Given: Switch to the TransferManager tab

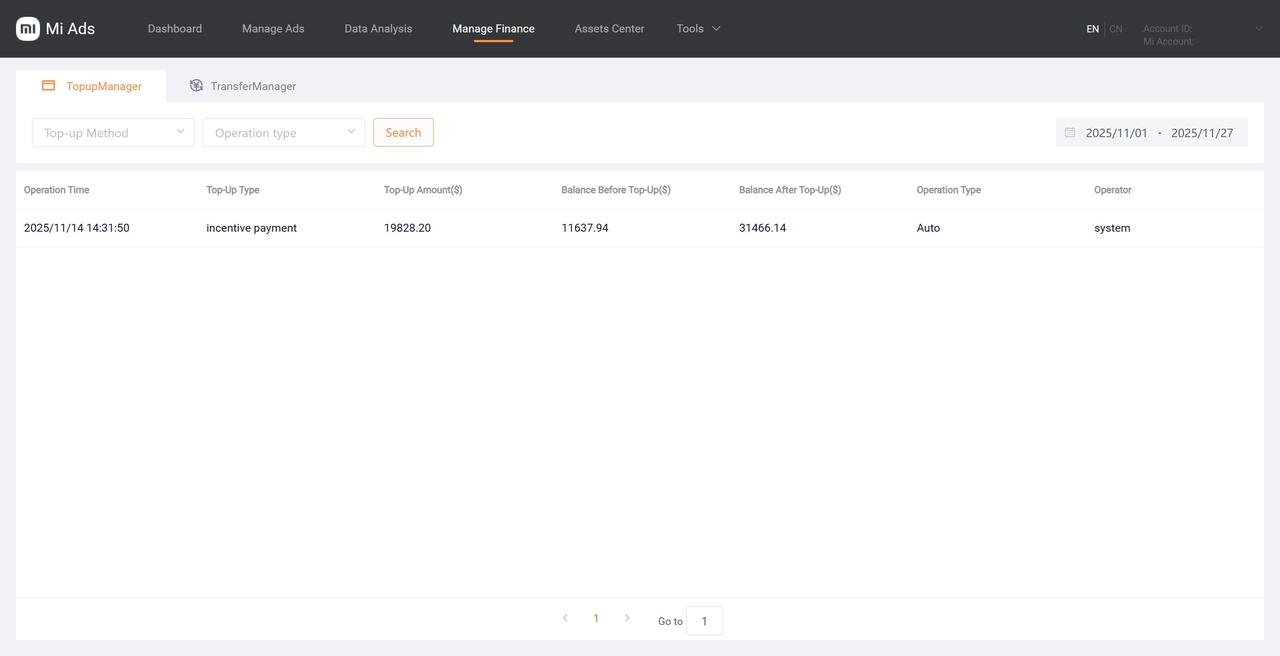Looking at the screenshot, I should click(252, 86).
